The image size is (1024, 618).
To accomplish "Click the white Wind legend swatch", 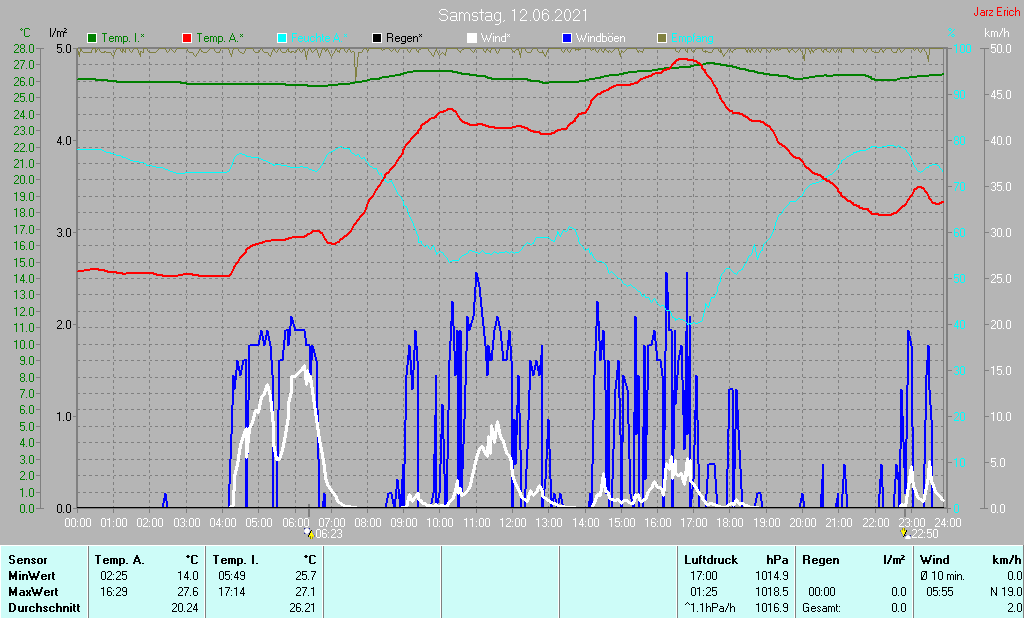I will pos(472,39).
